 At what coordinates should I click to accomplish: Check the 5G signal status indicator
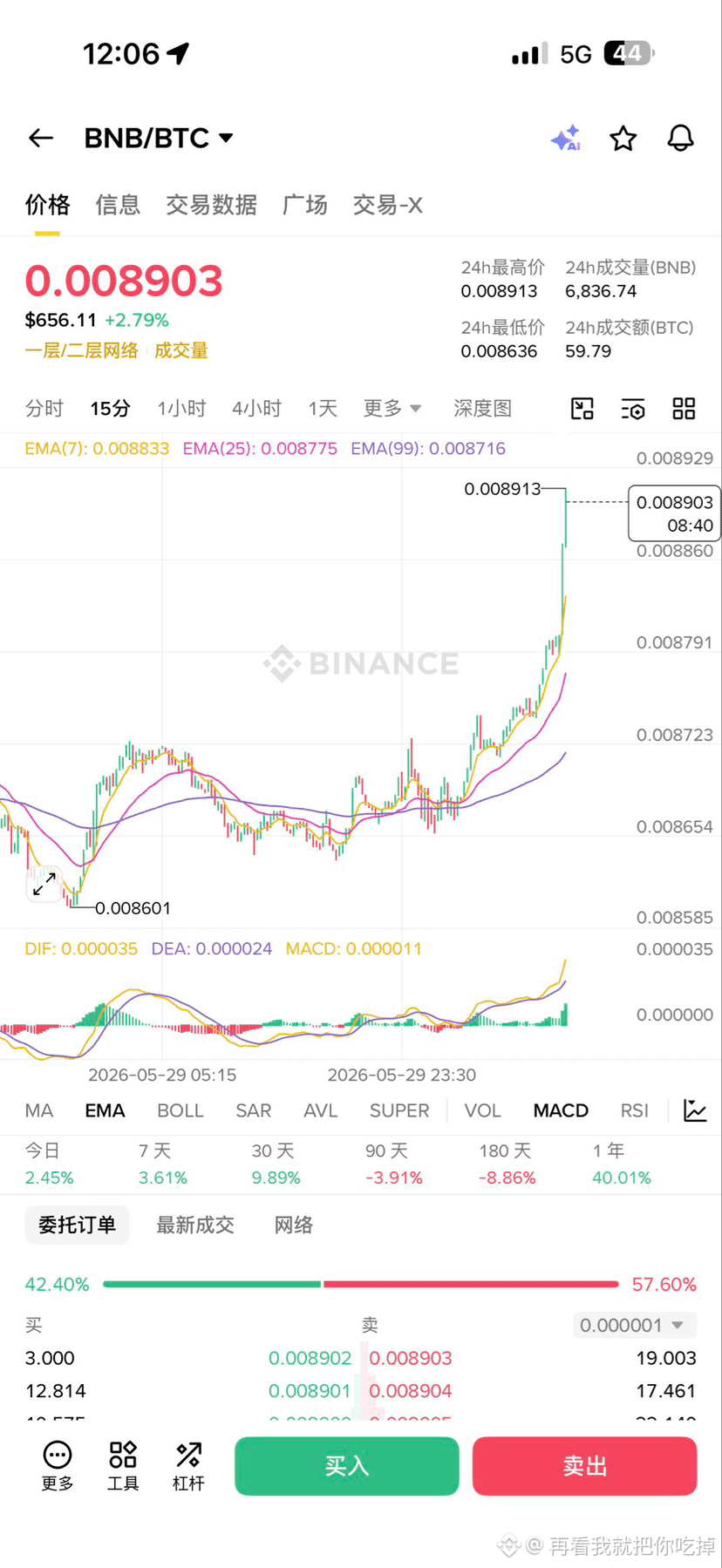(x=576, y=54)
